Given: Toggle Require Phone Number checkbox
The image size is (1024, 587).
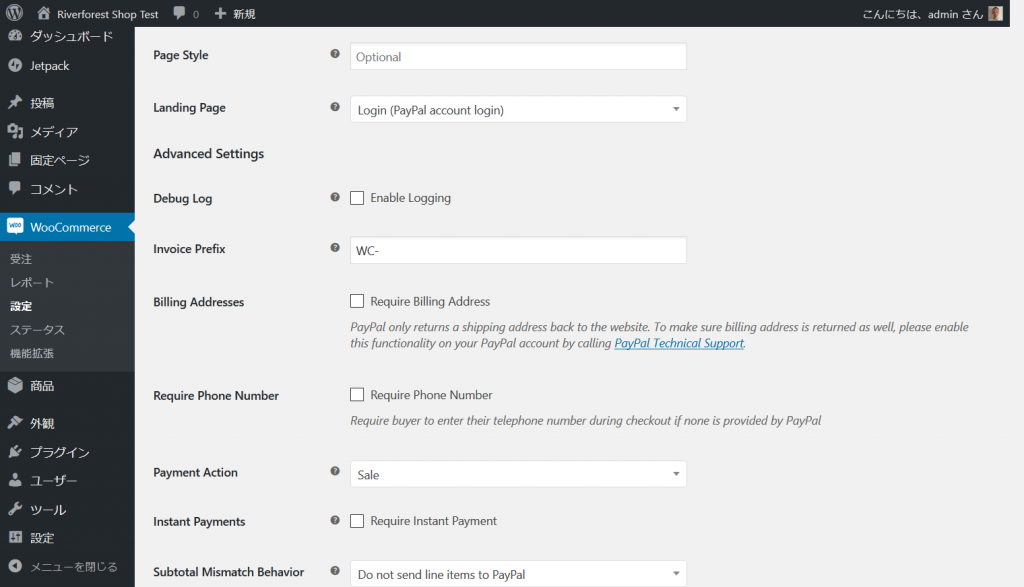Looking at the screenshot, I should 357,395.
